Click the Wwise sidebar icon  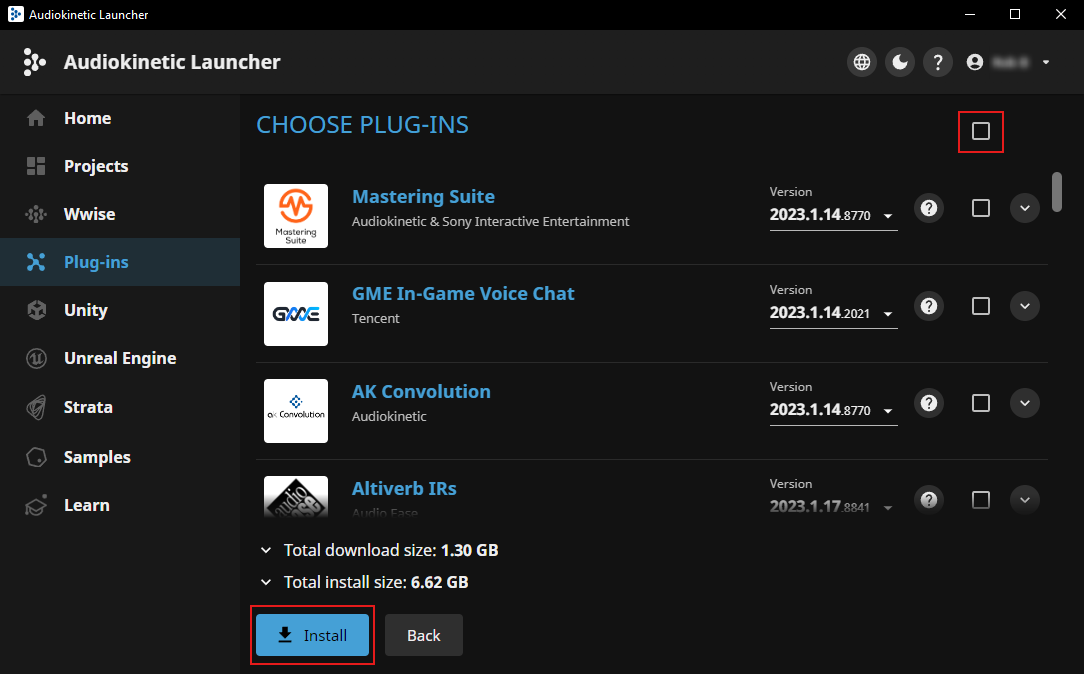point(36,214)
